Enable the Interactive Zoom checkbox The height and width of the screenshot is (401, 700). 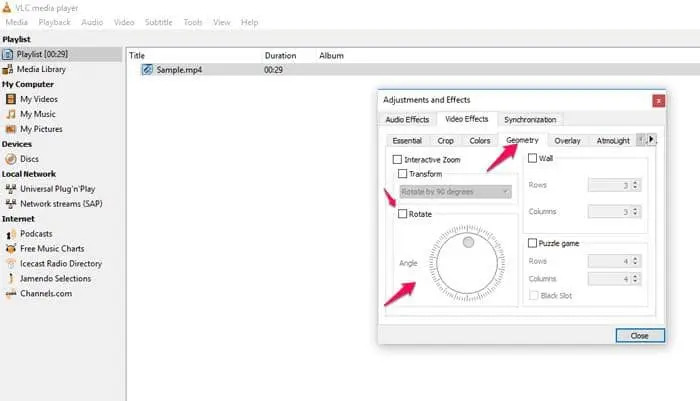pyautogui.click(x=398, y=159)
